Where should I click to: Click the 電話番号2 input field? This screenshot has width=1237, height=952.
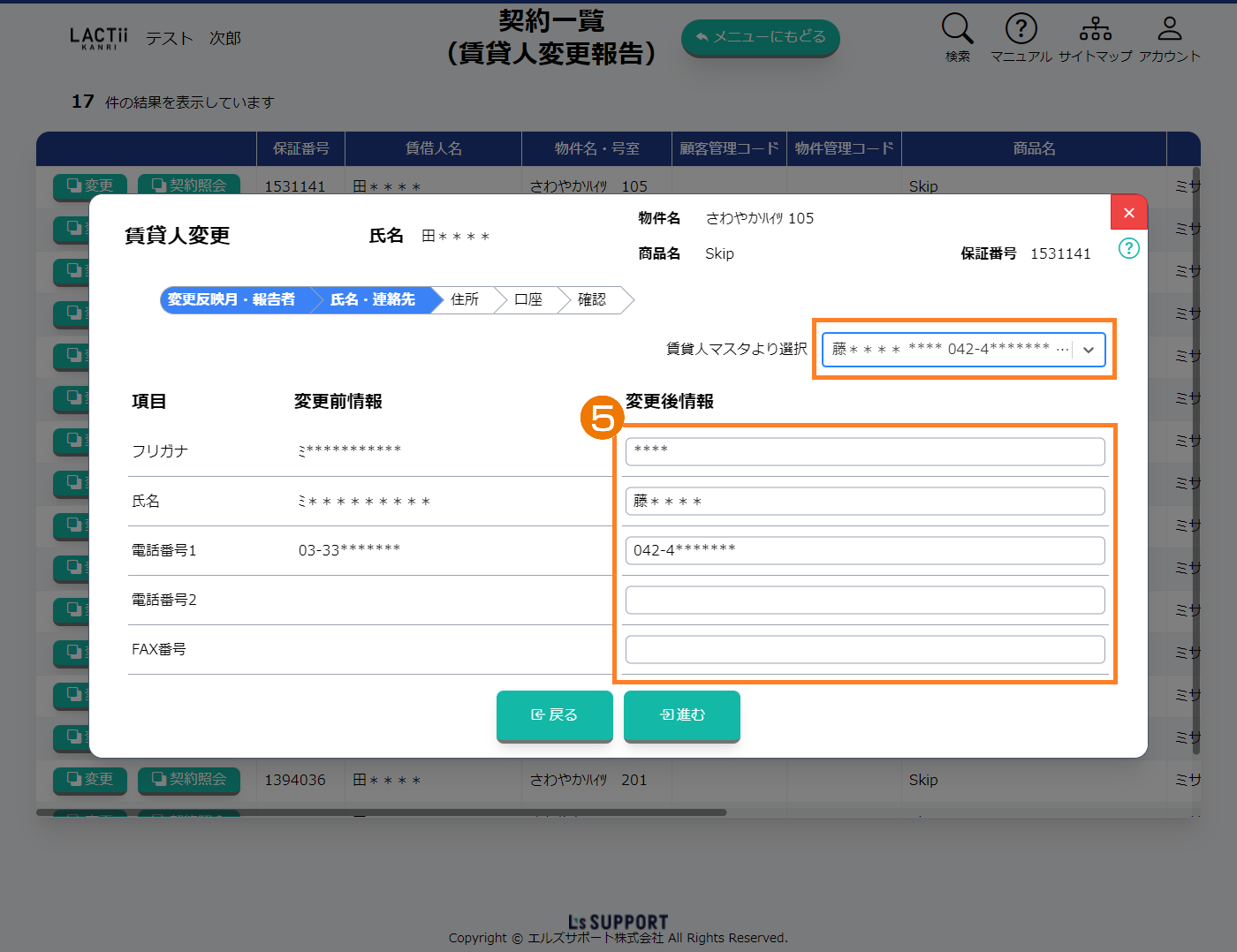point(864,600)
